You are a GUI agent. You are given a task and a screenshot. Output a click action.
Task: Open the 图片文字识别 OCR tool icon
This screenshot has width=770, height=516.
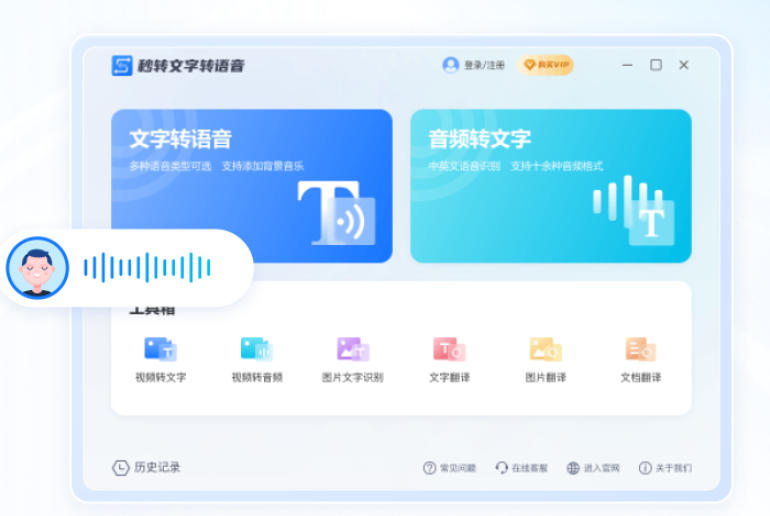(x=353, y=349)
